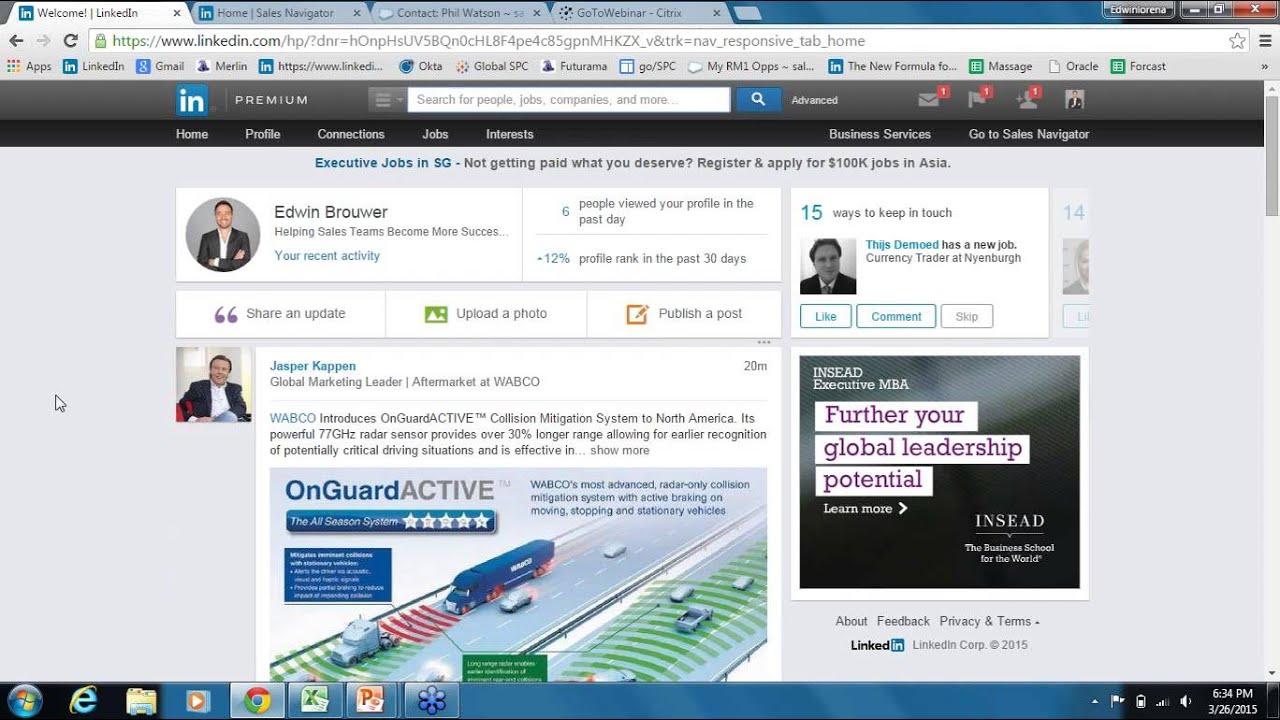
Task: Open Jasper Kappen profile link
Action: pos(313,366)
